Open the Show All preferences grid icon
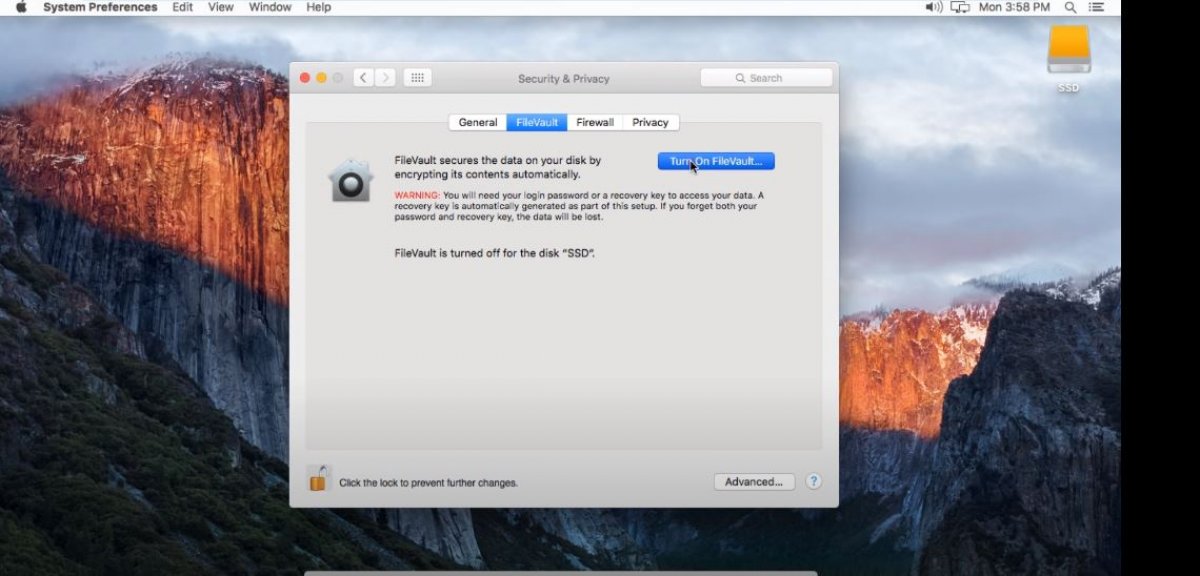 tap(417, 77)
